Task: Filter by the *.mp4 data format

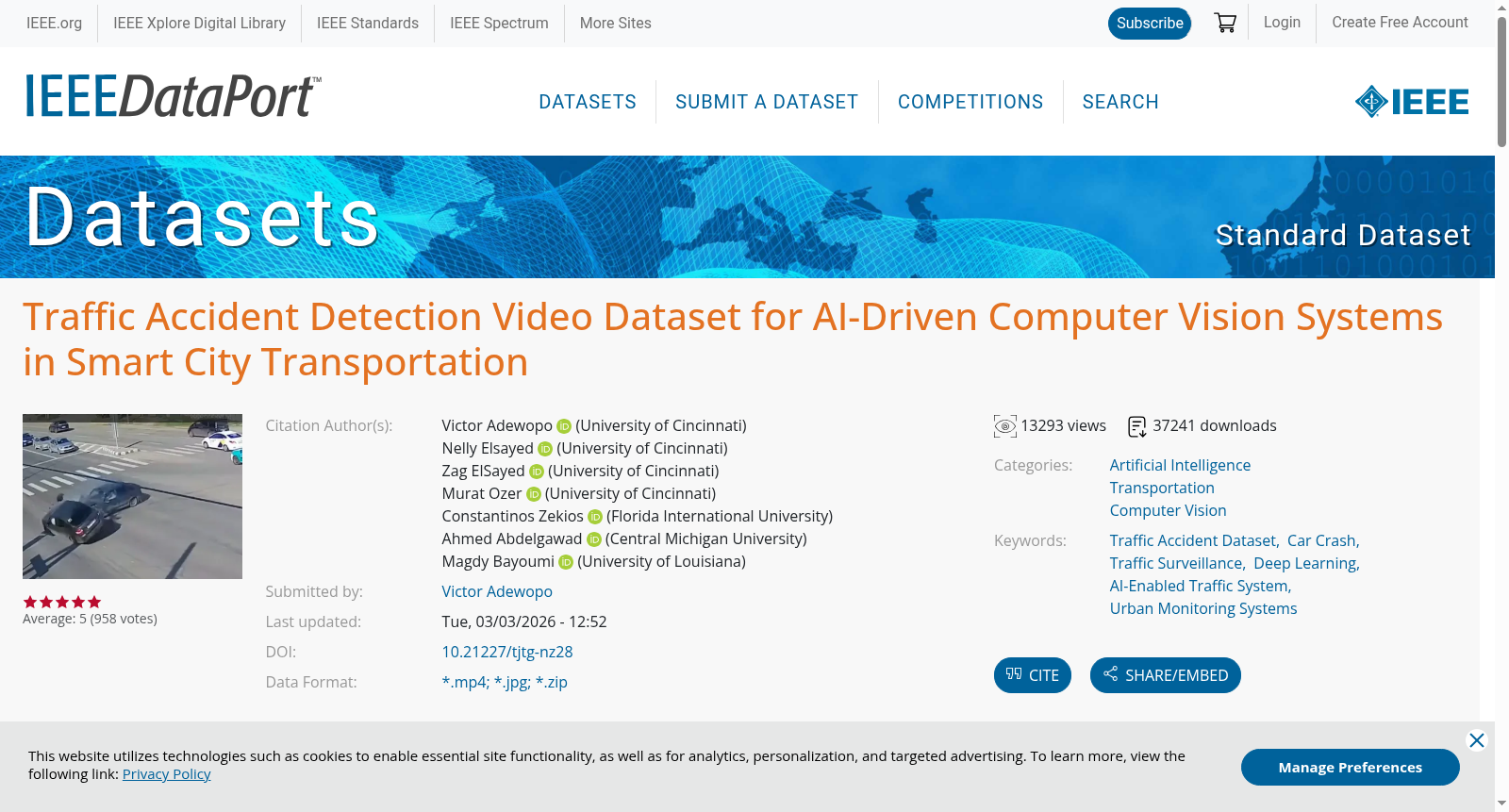Action: click(464, 683)
